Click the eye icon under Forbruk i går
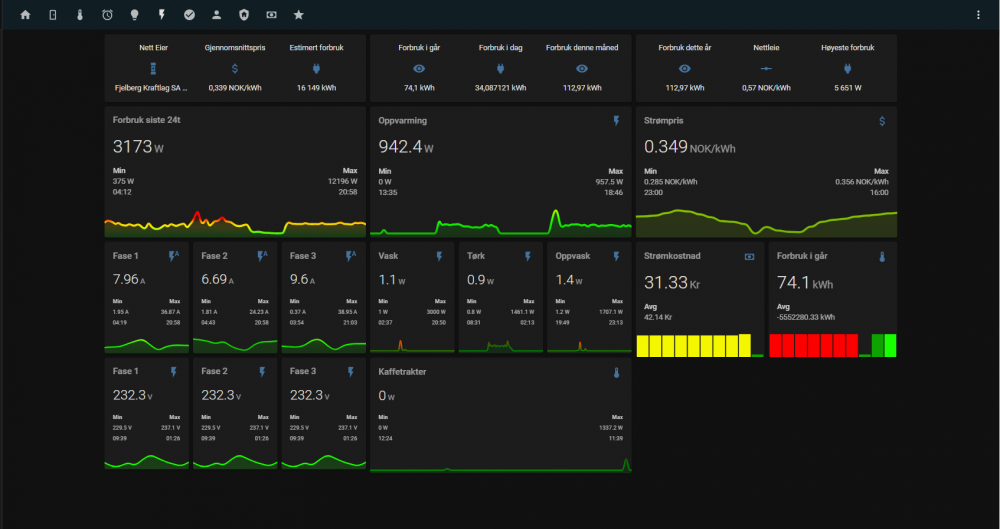 pos(419,69)
